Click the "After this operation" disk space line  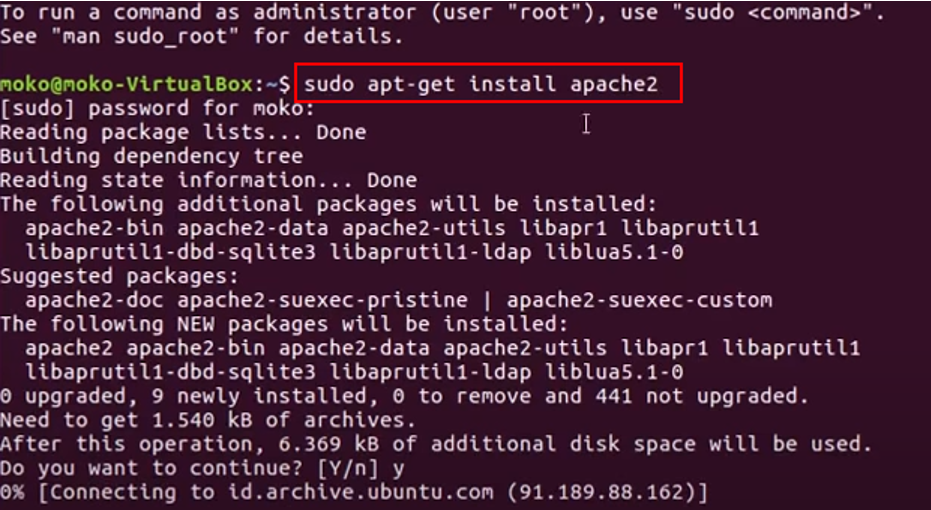(436, 444)
